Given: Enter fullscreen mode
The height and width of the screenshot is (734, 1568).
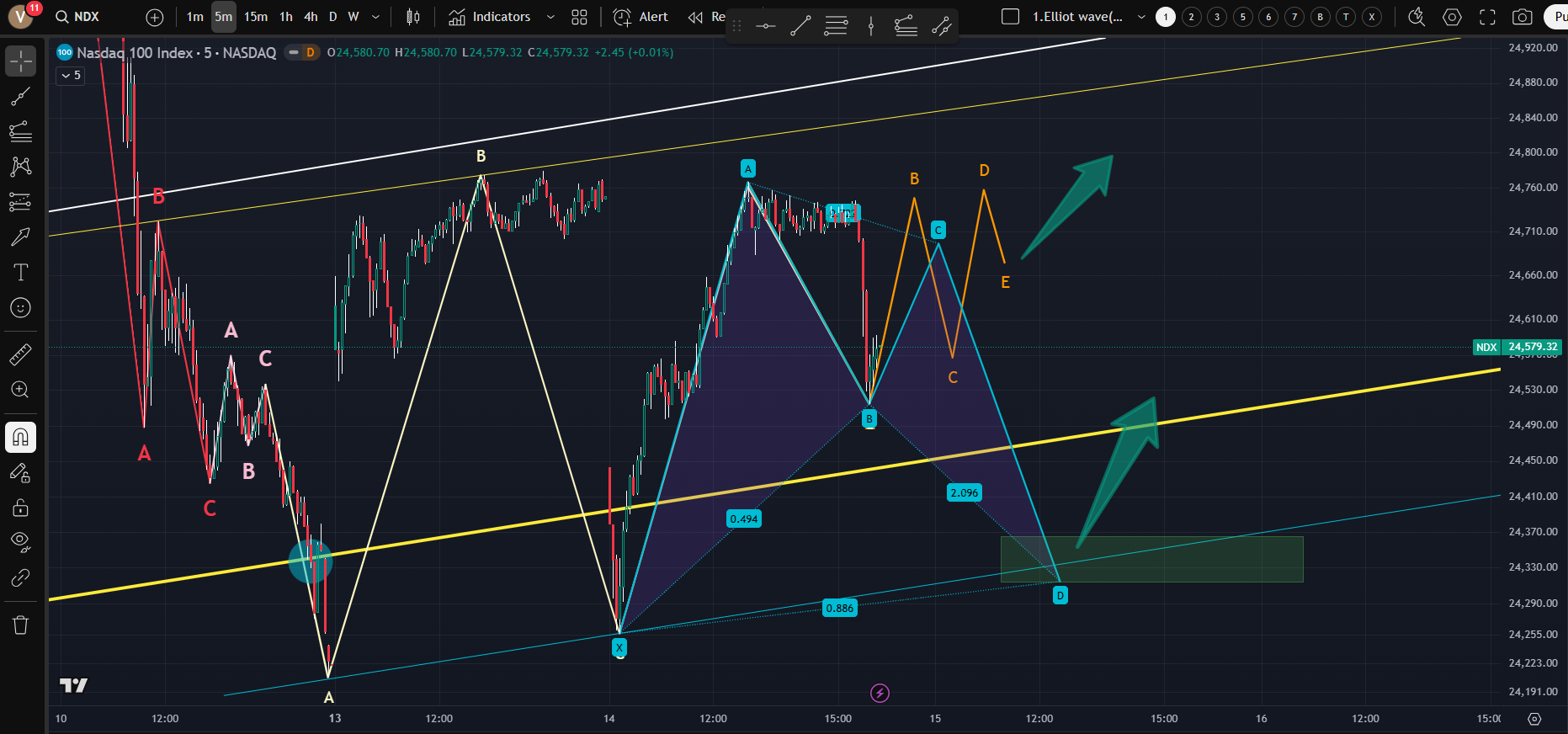Looking at the screenshot, I should coord(1487,17).
